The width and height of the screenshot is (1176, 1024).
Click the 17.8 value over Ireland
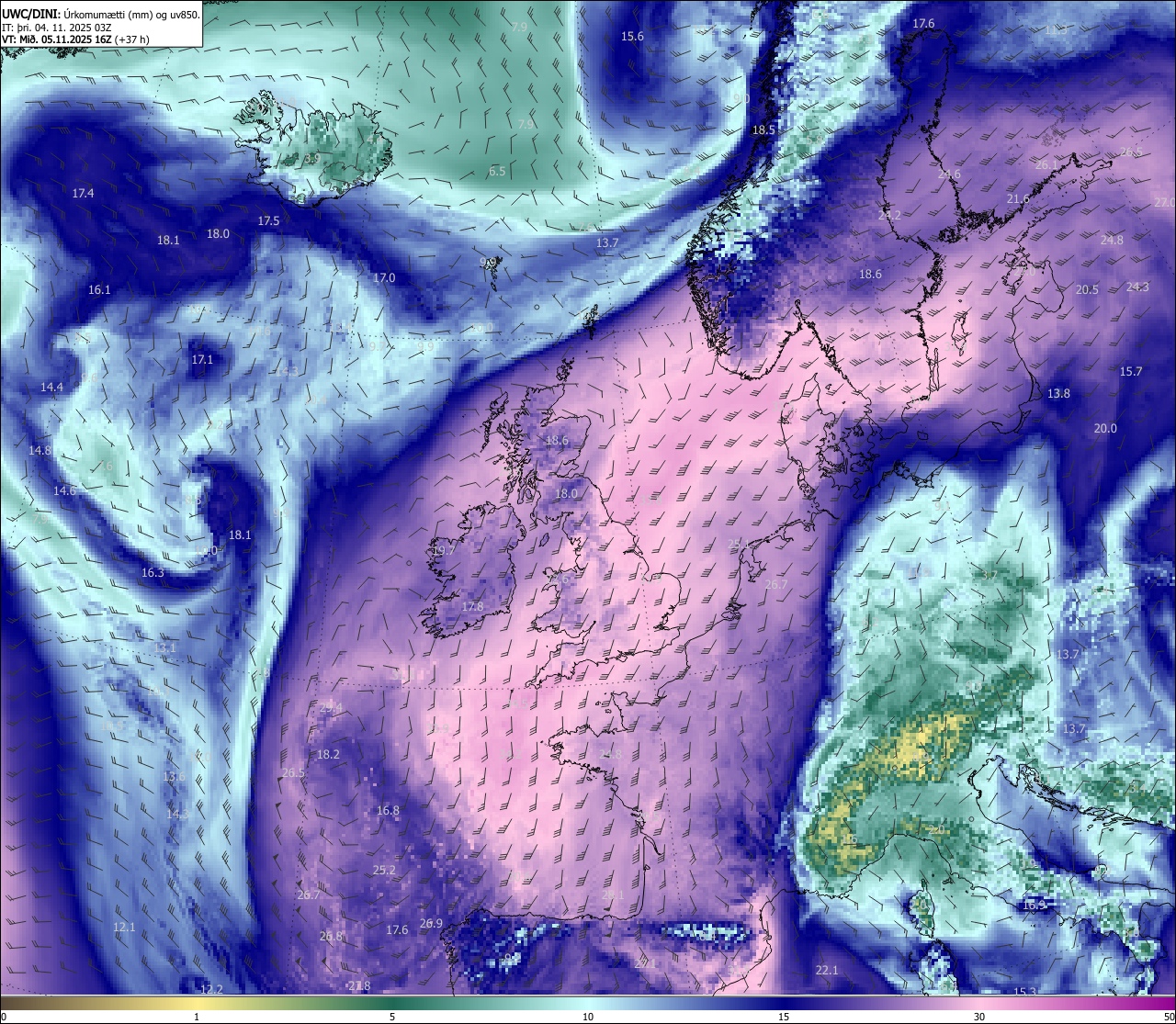pos(472,606)
